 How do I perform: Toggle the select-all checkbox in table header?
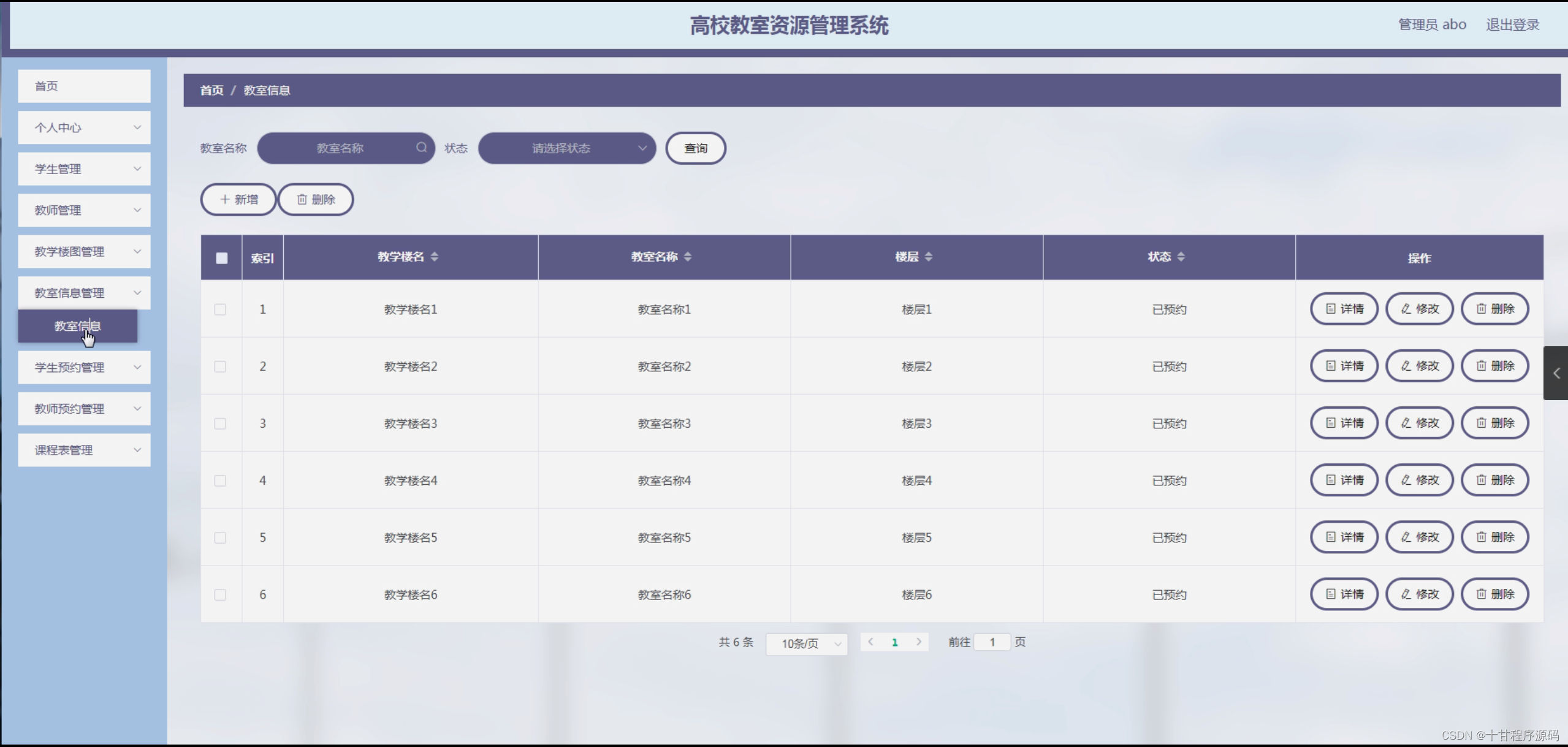tap(221, 258)
